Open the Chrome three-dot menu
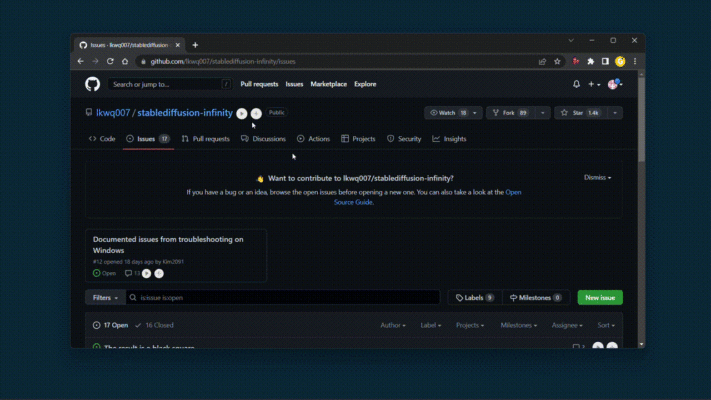 point(635,61)
